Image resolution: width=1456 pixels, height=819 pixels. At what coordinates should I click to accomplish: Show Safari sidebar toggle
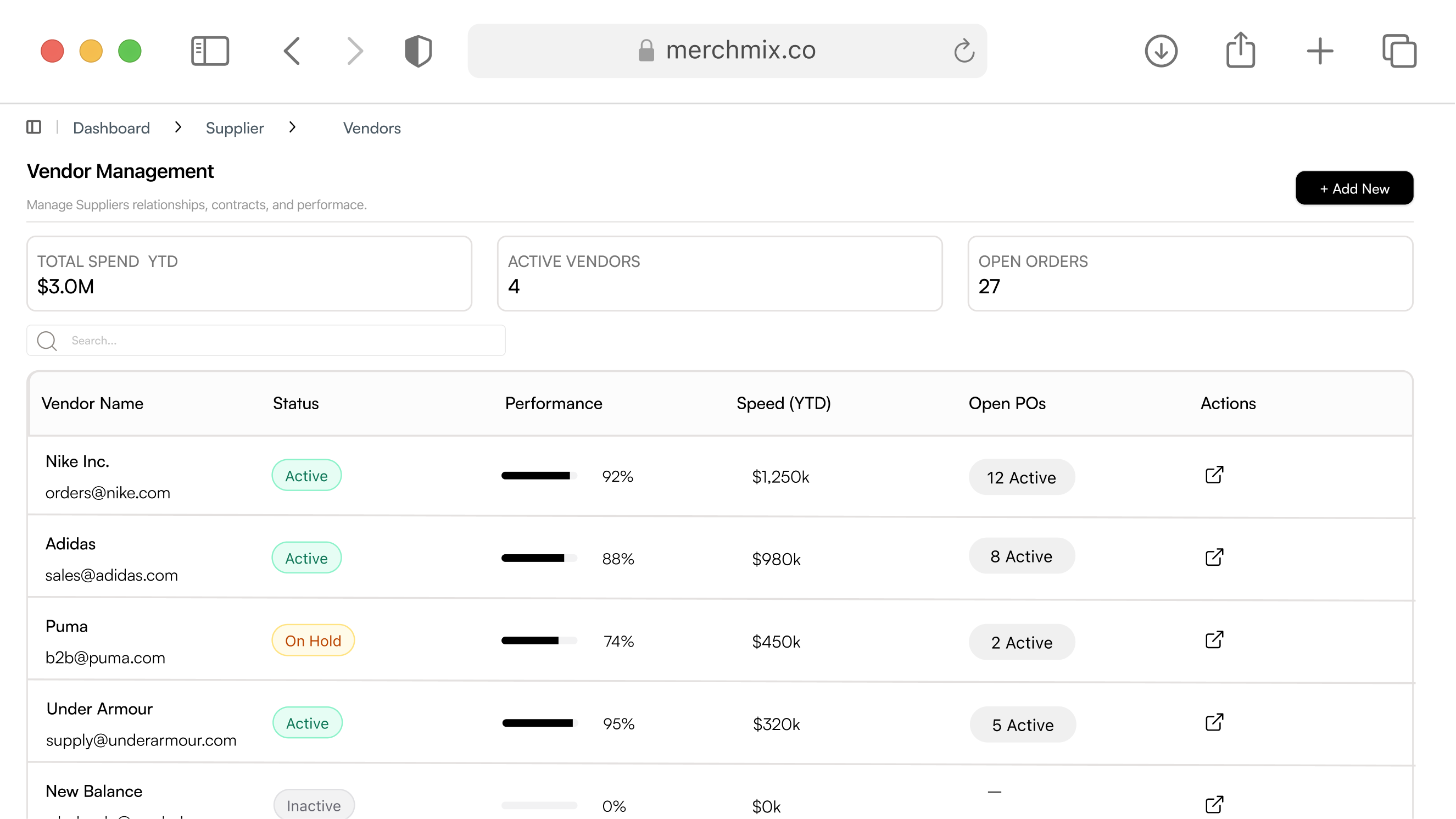point(210,51)
